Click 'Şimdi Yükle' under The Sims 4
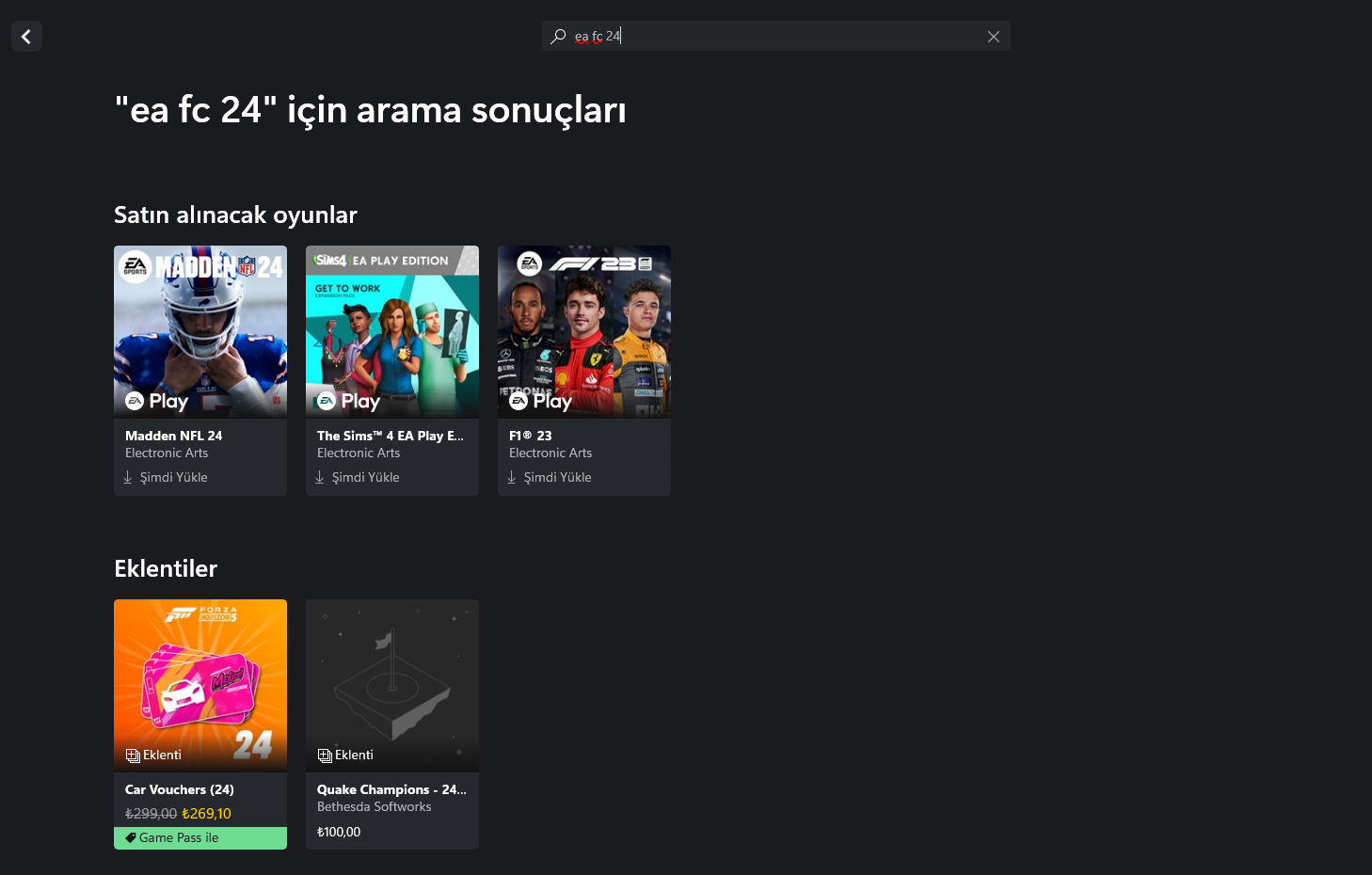This screenshot has width=1372, height=875. [366, 477]
